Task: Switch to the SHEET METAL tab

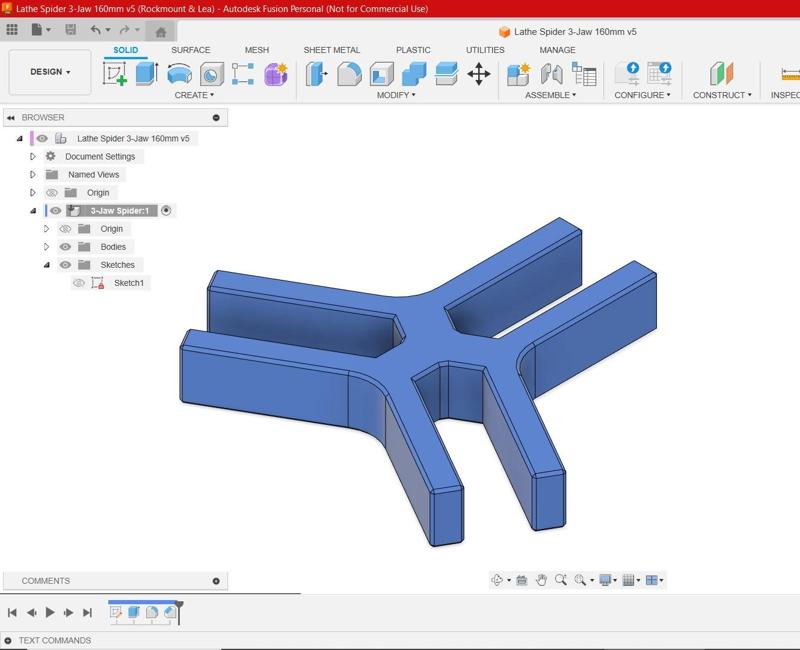Action: point(332,50)
